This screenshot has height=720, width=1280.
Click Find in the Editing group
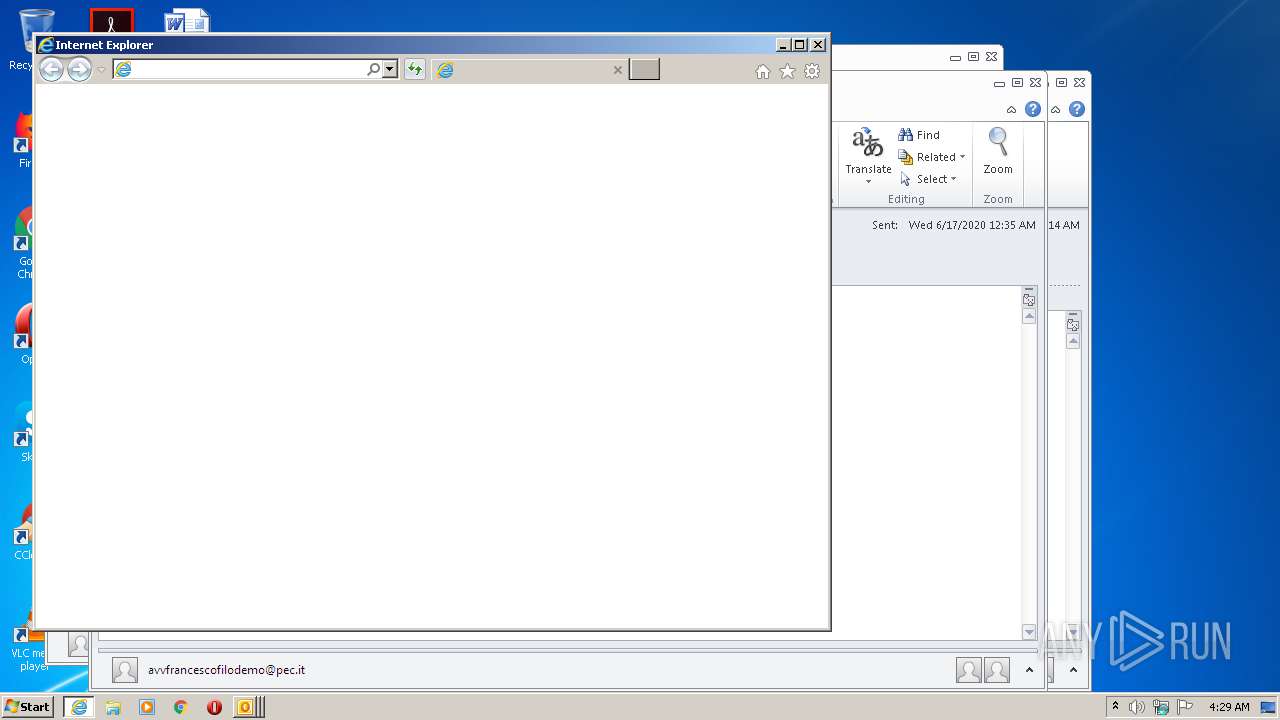pyautogui.click(x=919, y=135)
